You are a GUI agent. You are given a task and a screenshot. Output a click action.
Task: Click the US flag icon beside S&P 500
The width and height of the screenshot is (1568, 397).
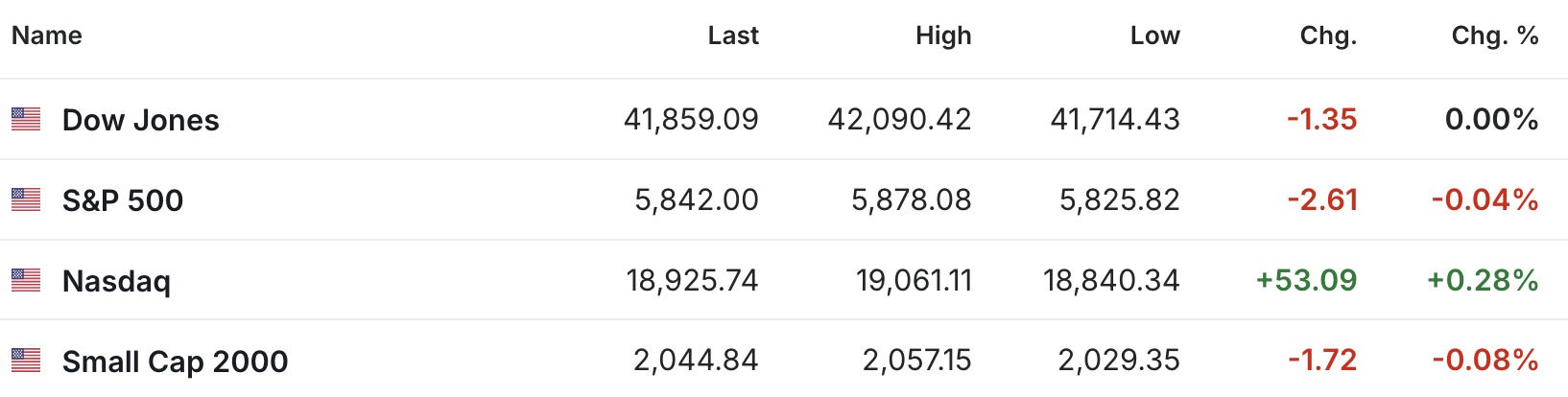pyautogui.click(x=26, y=199)
